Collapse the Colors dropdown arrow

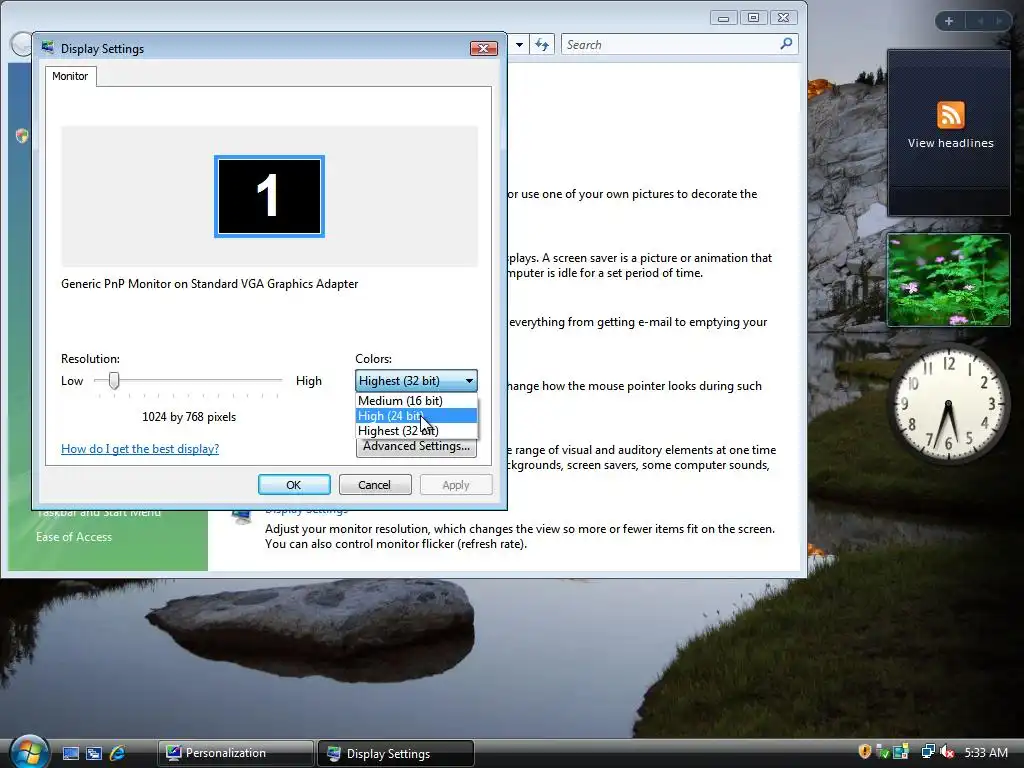point(469,381)
